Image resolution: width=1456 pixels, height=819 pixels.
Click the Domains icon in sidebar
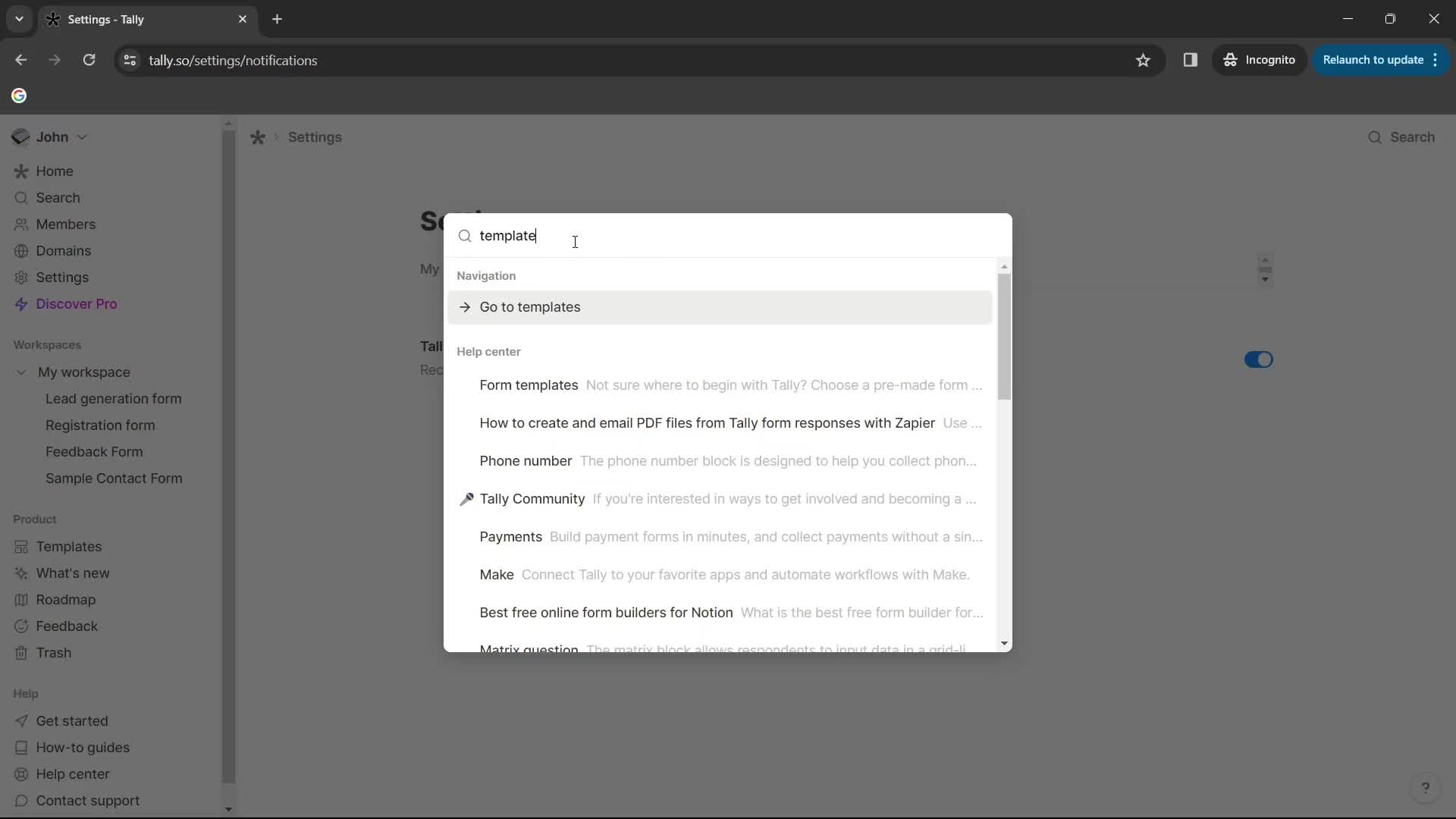click(x=20, y=251)
